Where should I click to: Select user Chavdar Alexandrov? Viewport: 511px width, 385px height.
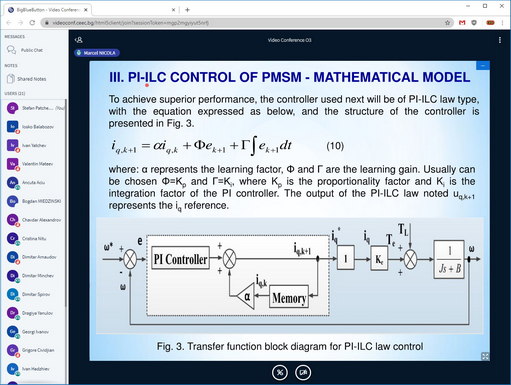(34, 220)
